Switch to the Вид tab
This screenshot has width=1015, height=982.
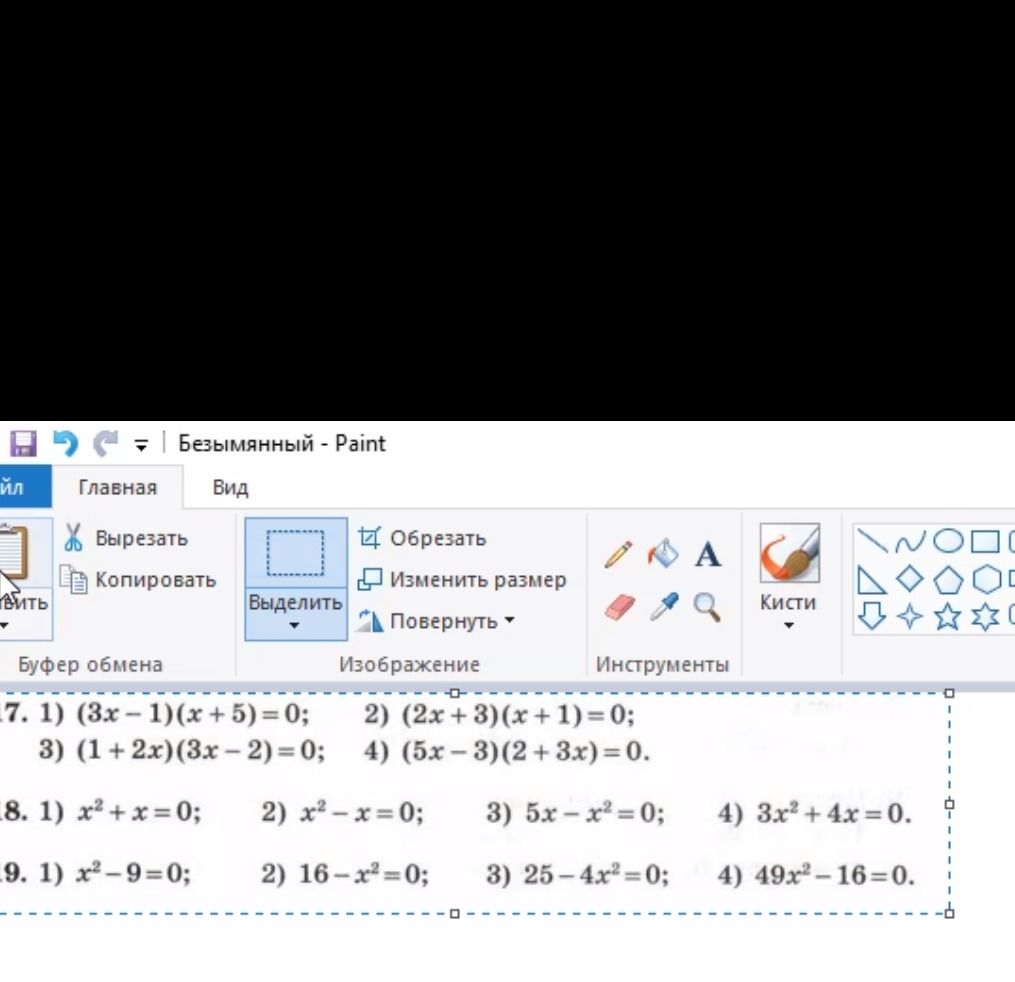coord(230,487)
